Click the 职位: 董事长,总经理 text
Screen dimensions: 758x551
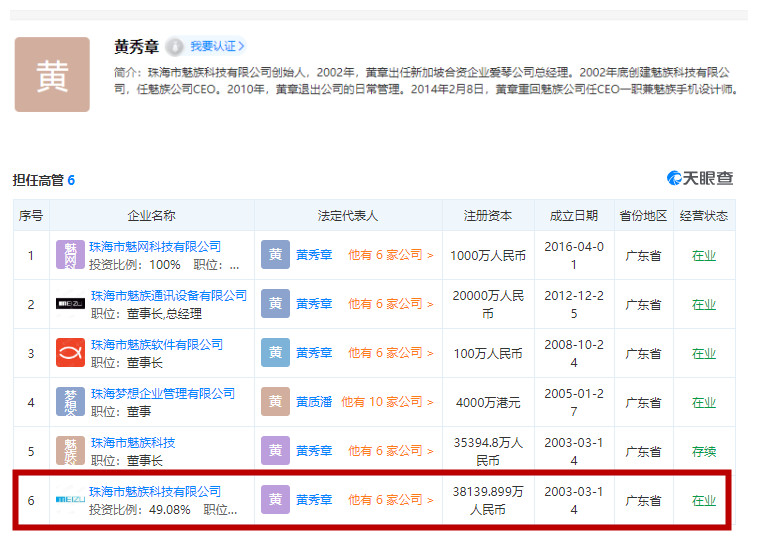(x=146, y=314)
